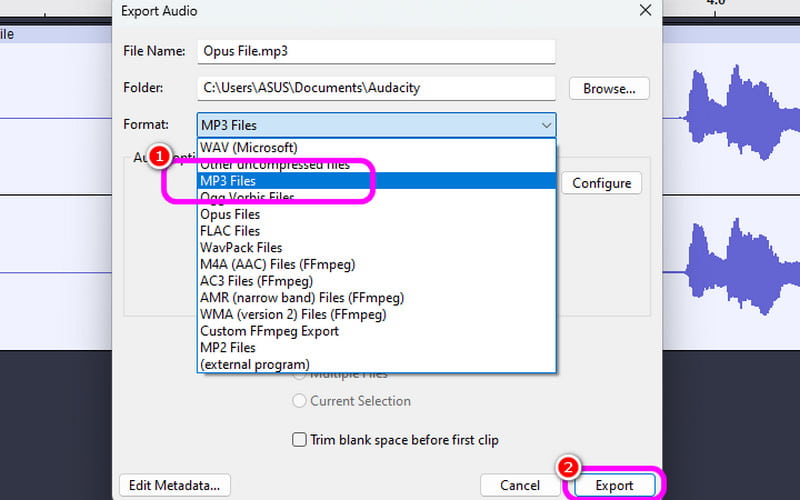Click the Cancel button
The height and width of the screenshot is (500, 800).
pyautogui.click(x=519, y=485)
